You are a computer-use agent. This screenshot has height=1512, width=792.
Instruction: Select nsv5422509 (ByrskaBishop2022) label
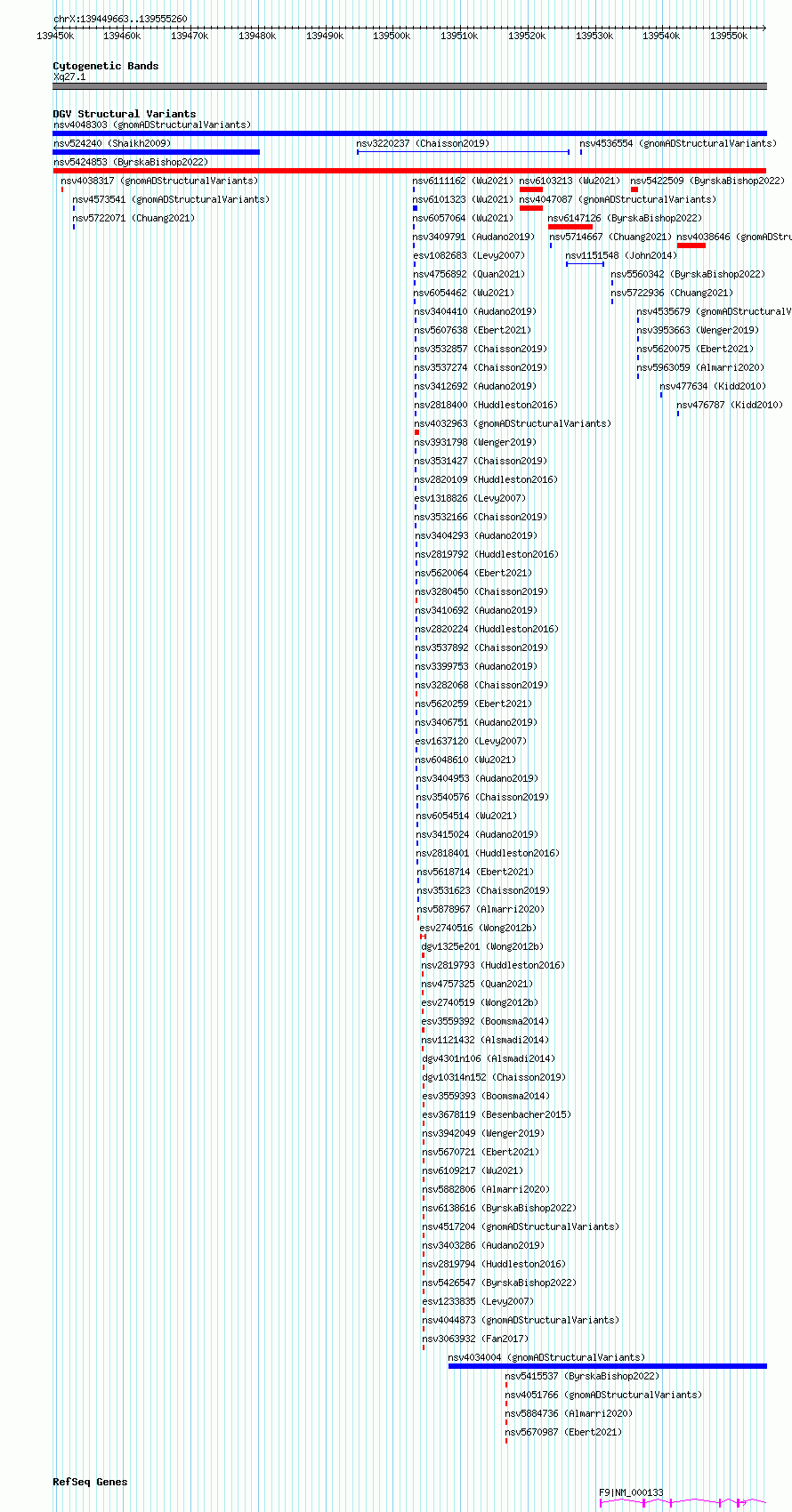707,181
